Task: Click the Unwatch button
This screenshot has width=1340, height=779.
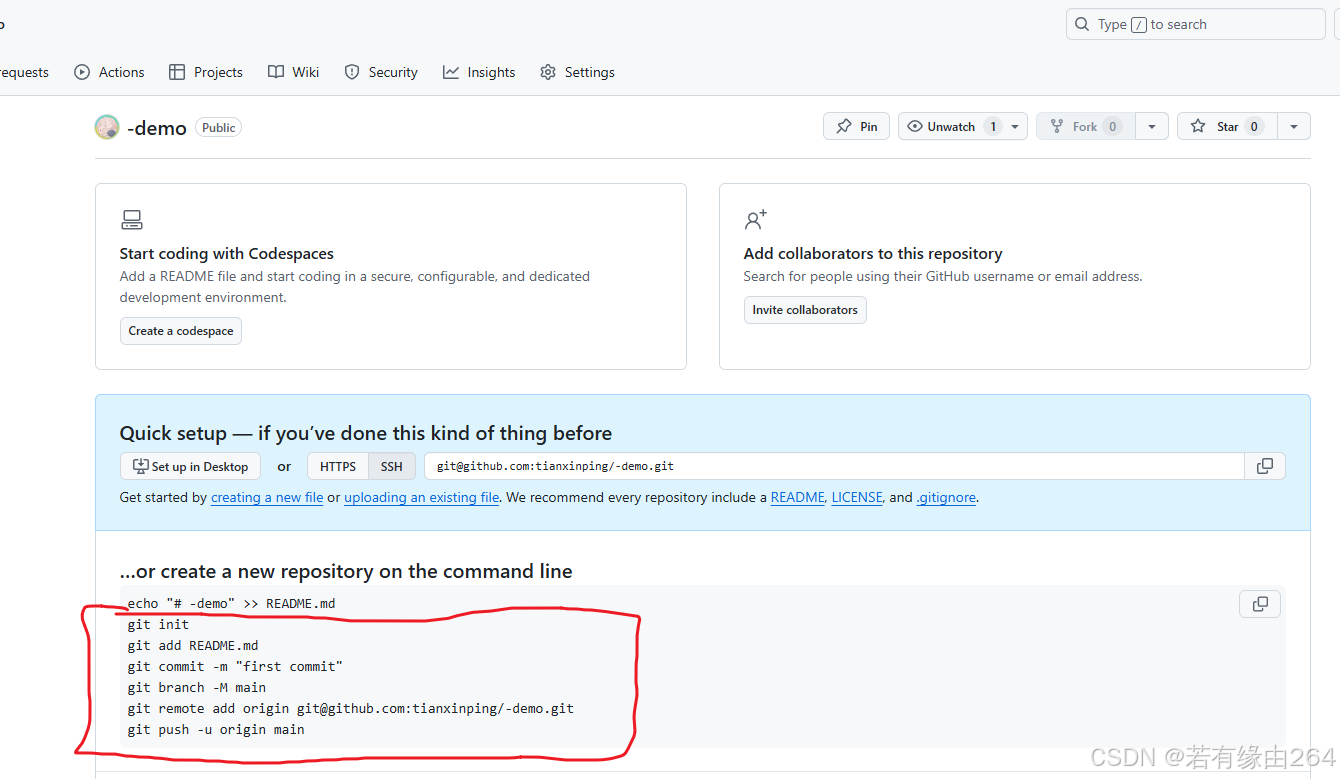Action: pyautogui.click(x=951, y=126)
